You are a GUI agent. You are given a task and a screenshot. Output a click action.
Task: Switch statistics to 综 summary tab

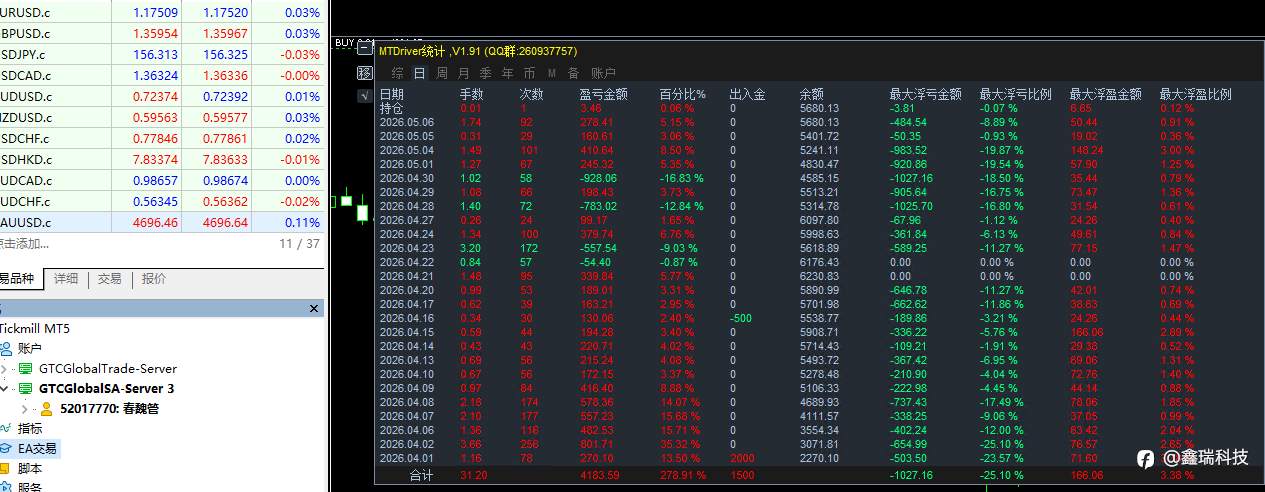click(x=398, y=73)
